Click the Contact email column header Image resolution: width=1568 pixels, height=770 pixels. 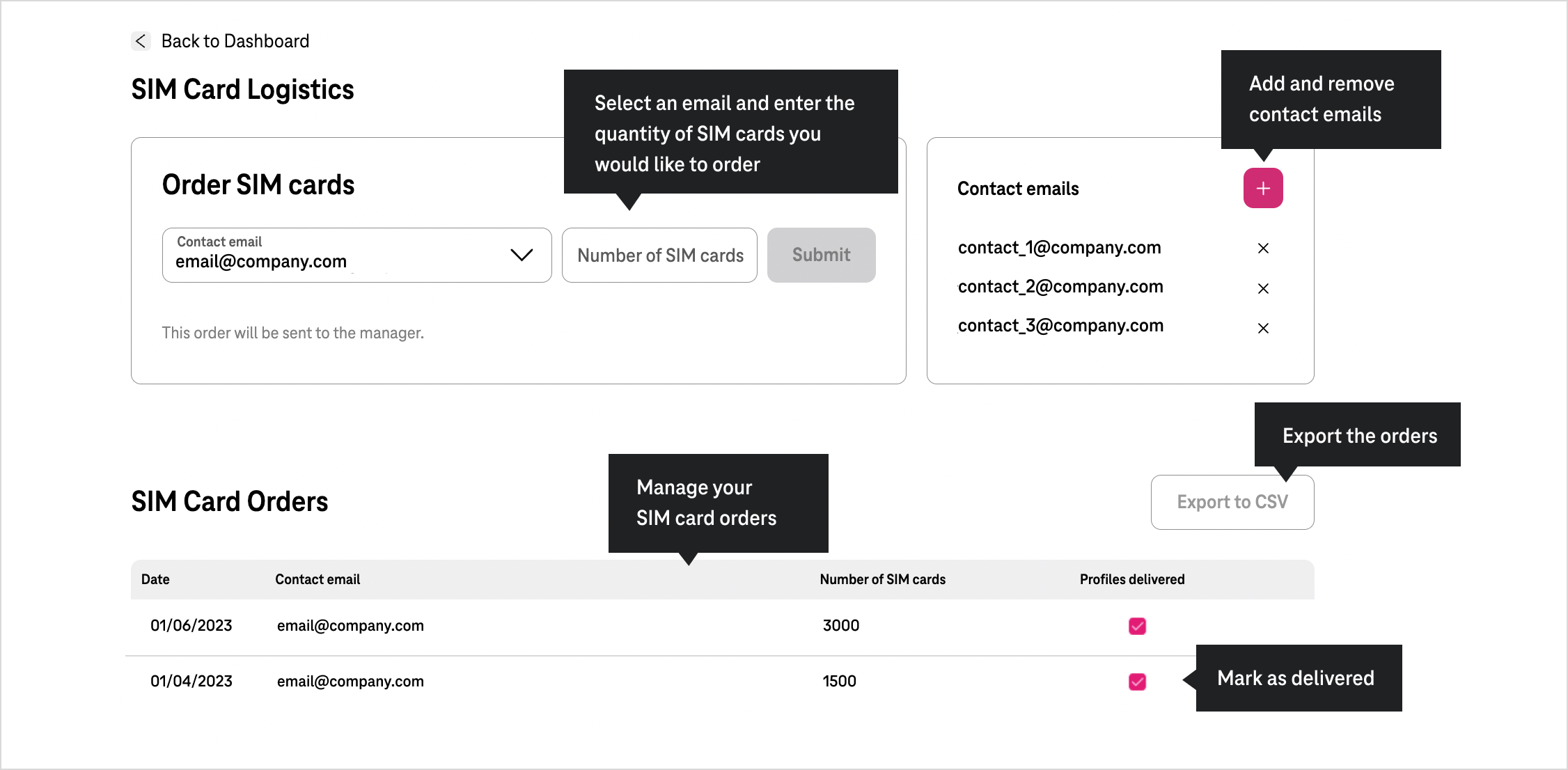point(317,579)
